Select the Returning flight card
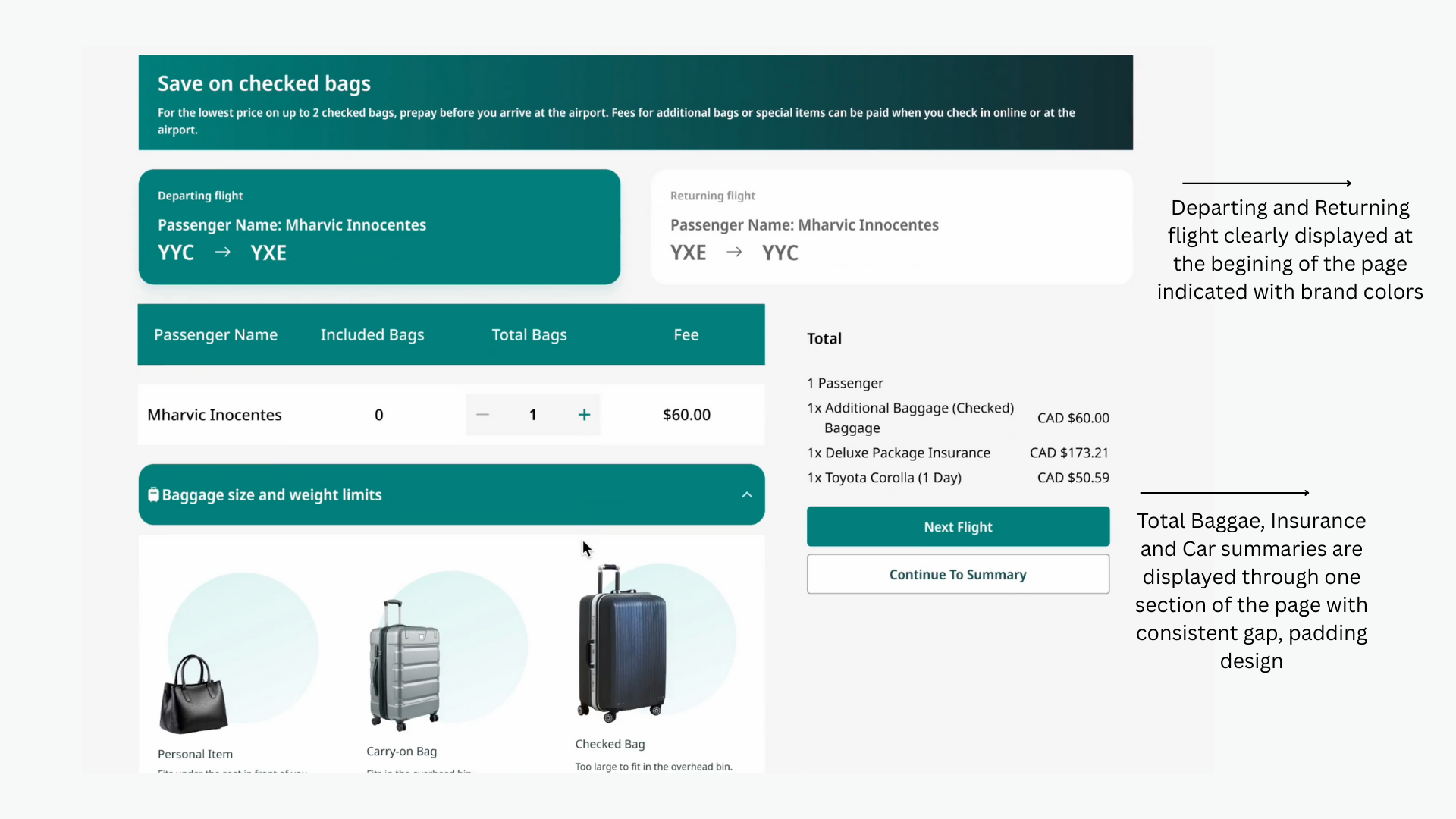 (x=892, y=227)
